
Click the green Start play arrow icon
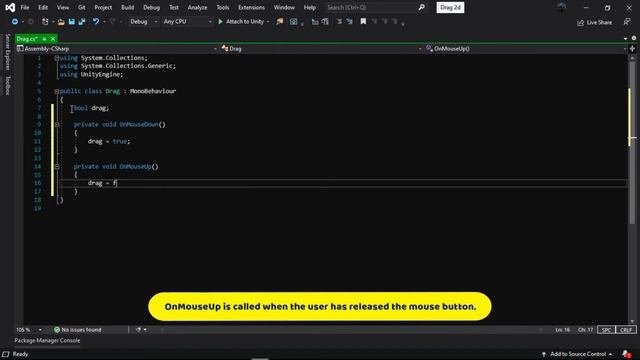(220, 22)
